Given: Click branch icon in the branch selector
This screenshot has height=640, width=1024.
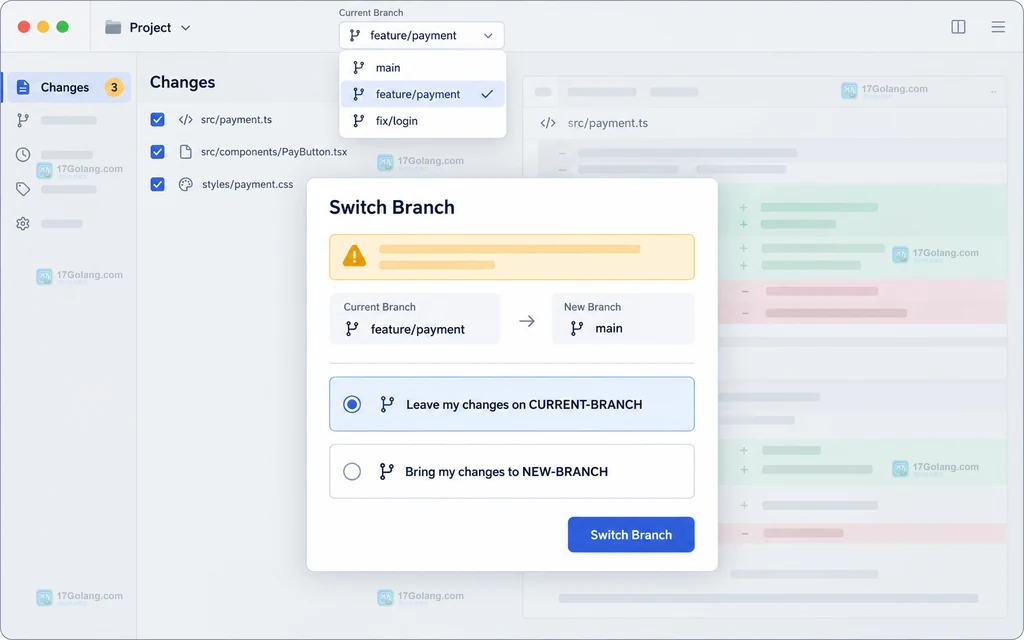Looking at the screenshot, I should (x=355, y=35).
